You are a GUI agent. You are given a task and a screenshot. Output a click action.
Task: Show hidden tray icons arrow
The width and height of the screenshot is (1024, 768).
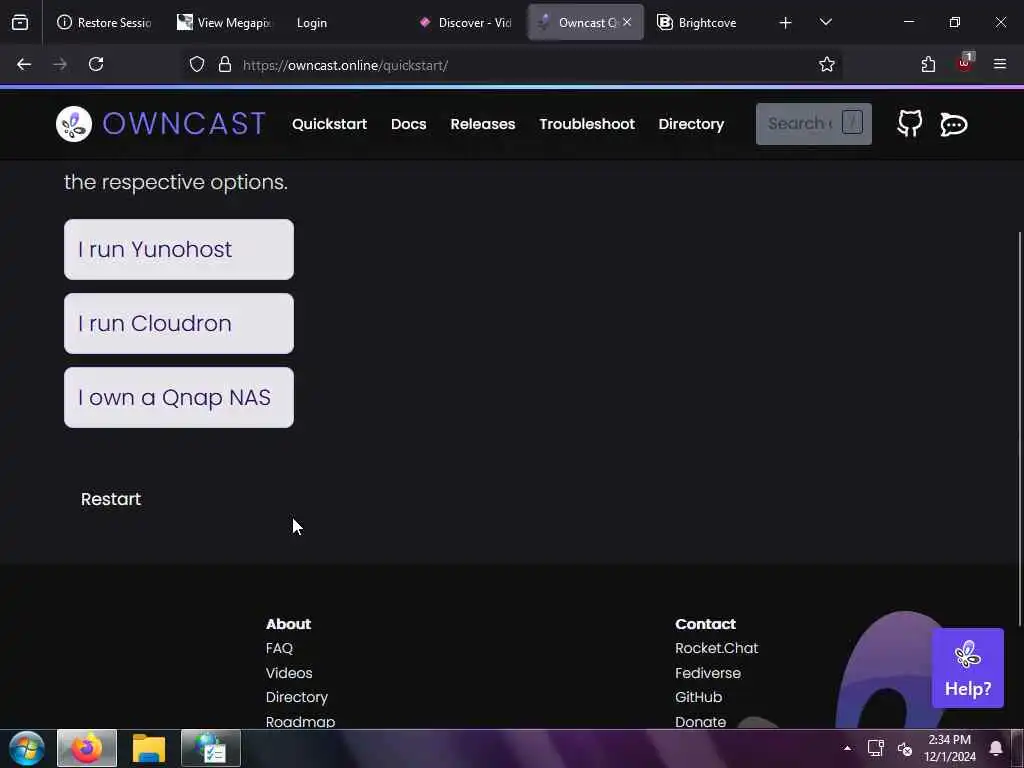coord(847,748)
